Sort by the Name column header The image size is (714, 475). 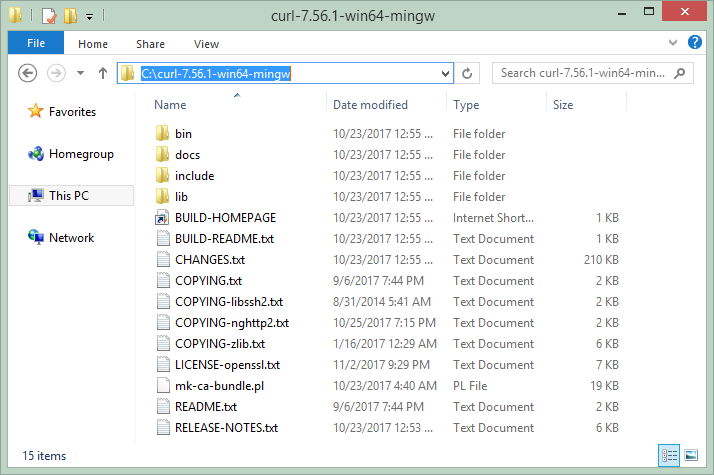click(x=170, y=105)
